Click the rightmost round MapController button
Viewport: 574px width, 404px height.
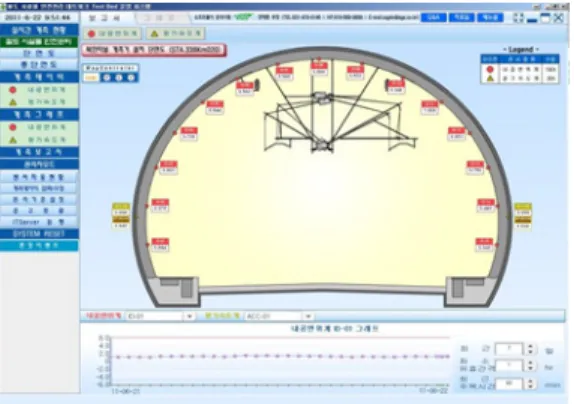[131, 78]
